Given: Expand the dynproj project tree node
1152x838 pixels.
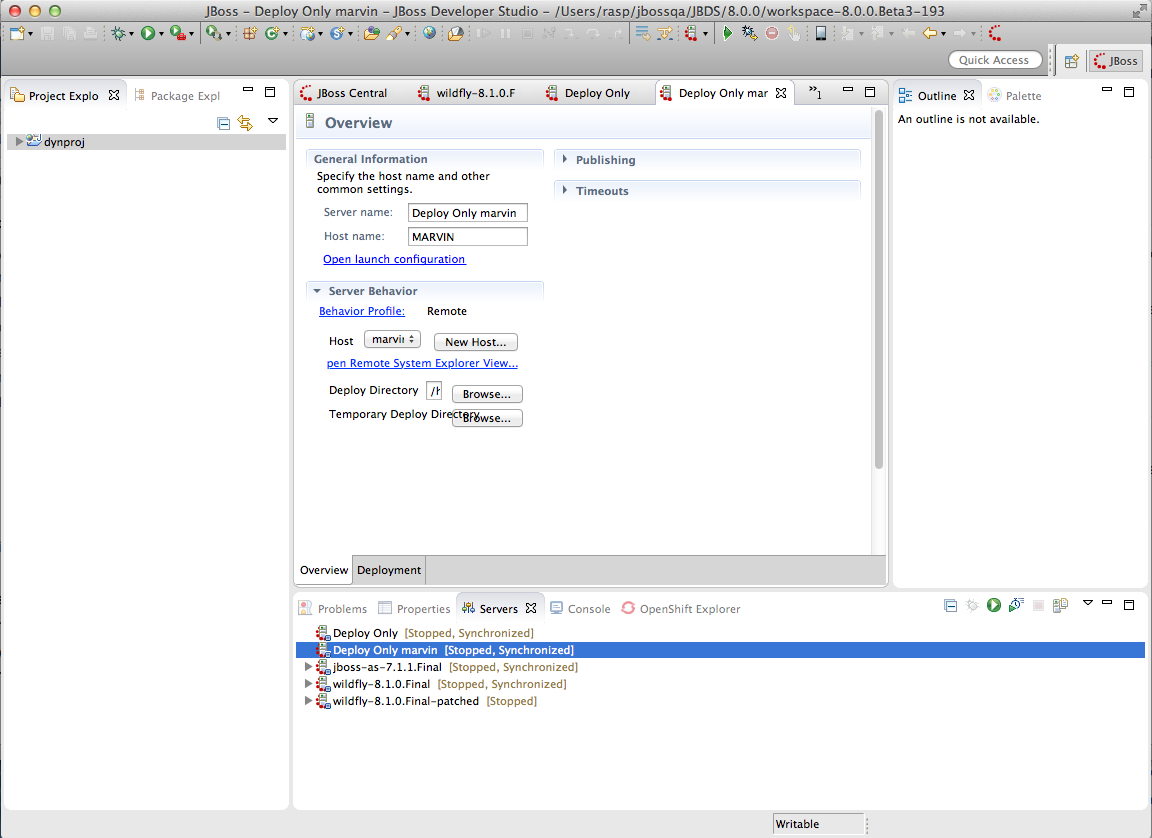Looking at the screenshot, I should coord(19,141).
